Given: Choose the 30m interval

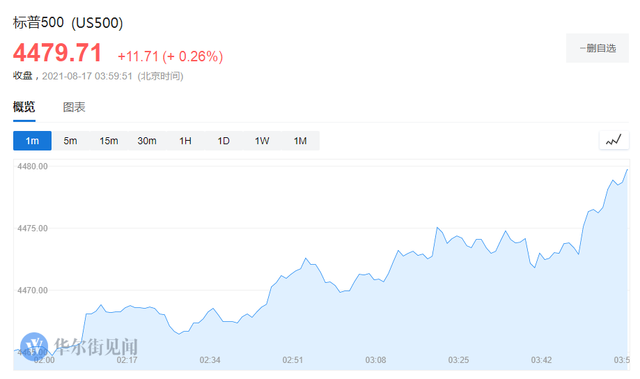Looking at the screenshot, I should (147, 141).
